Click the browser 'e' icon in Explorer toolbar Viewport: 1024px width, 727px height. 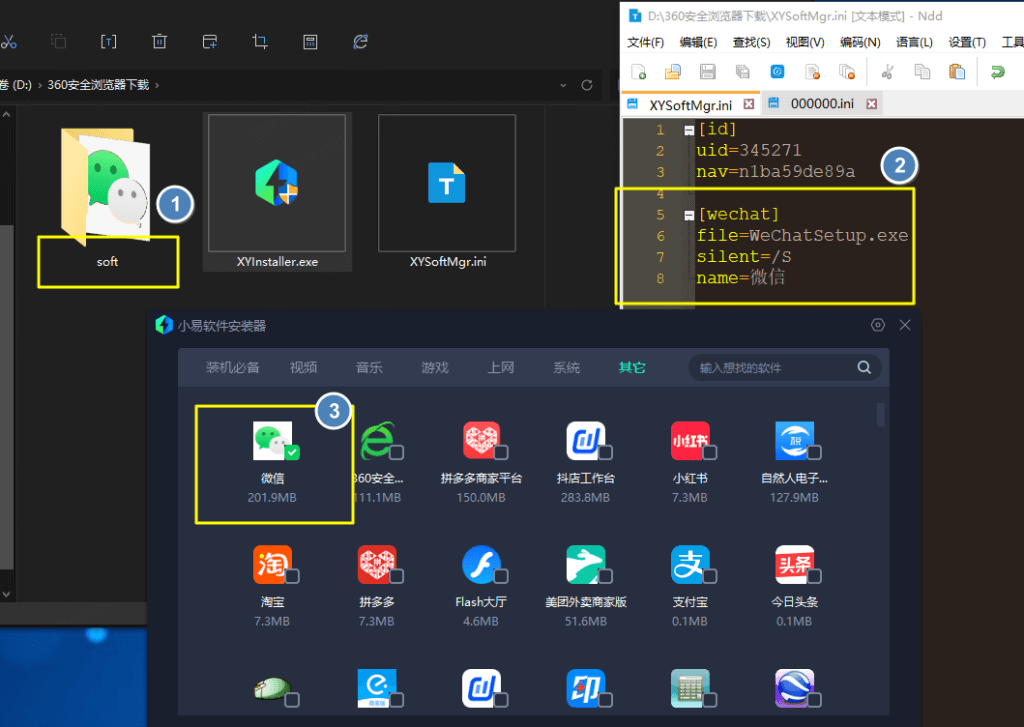pos(360,42)
